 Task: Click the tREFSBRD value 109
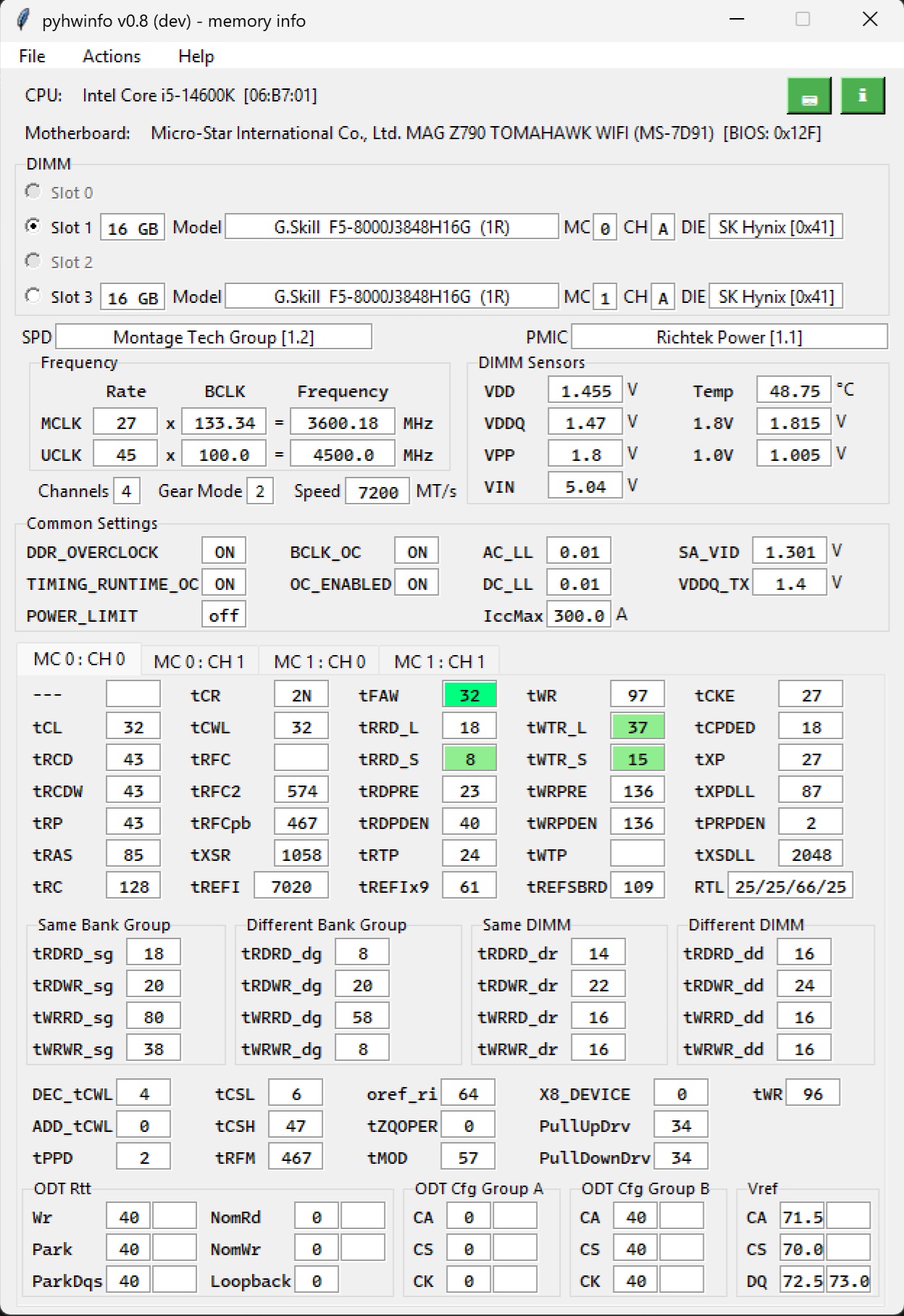point(637,887)
